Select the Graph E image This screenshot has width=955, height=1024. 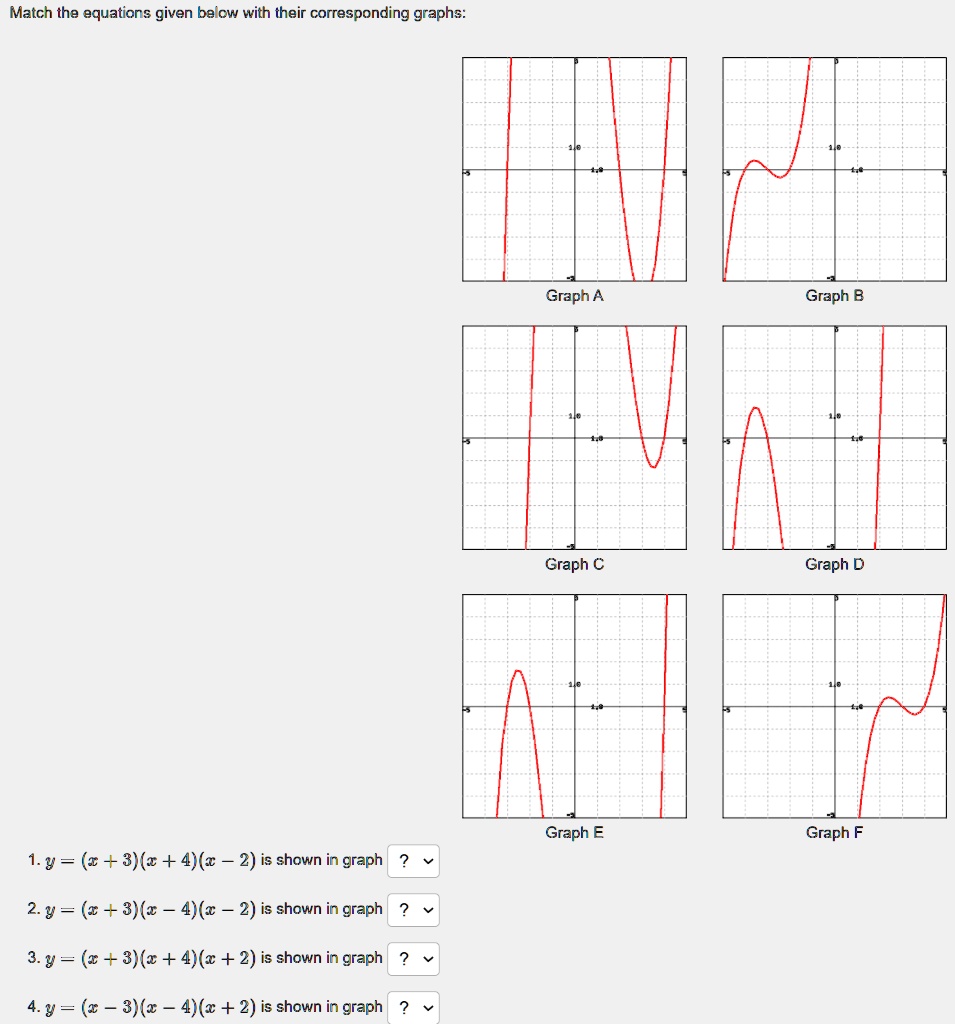[x=573, y=703]
